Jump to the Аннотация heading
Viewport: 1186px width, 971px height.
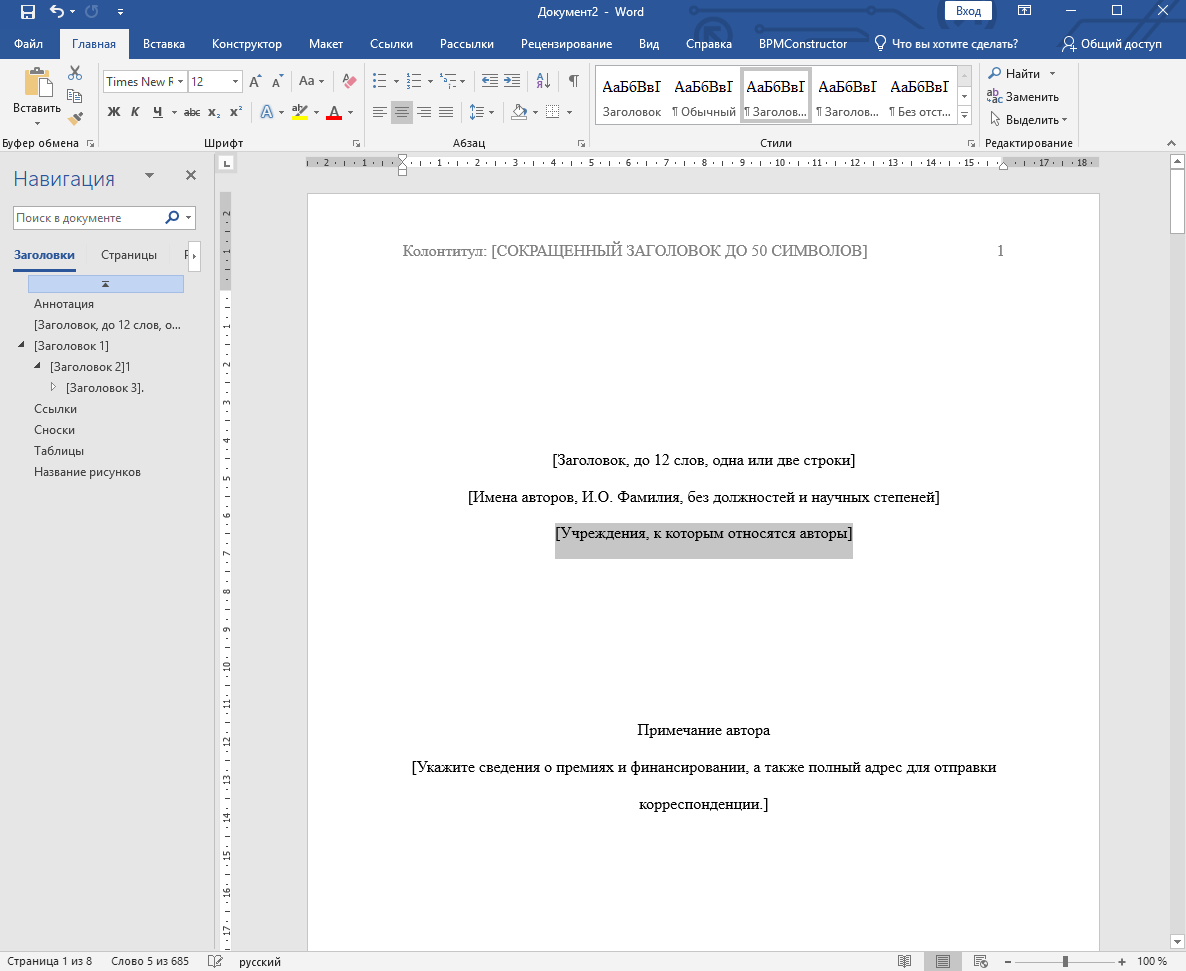click(64, 303)
